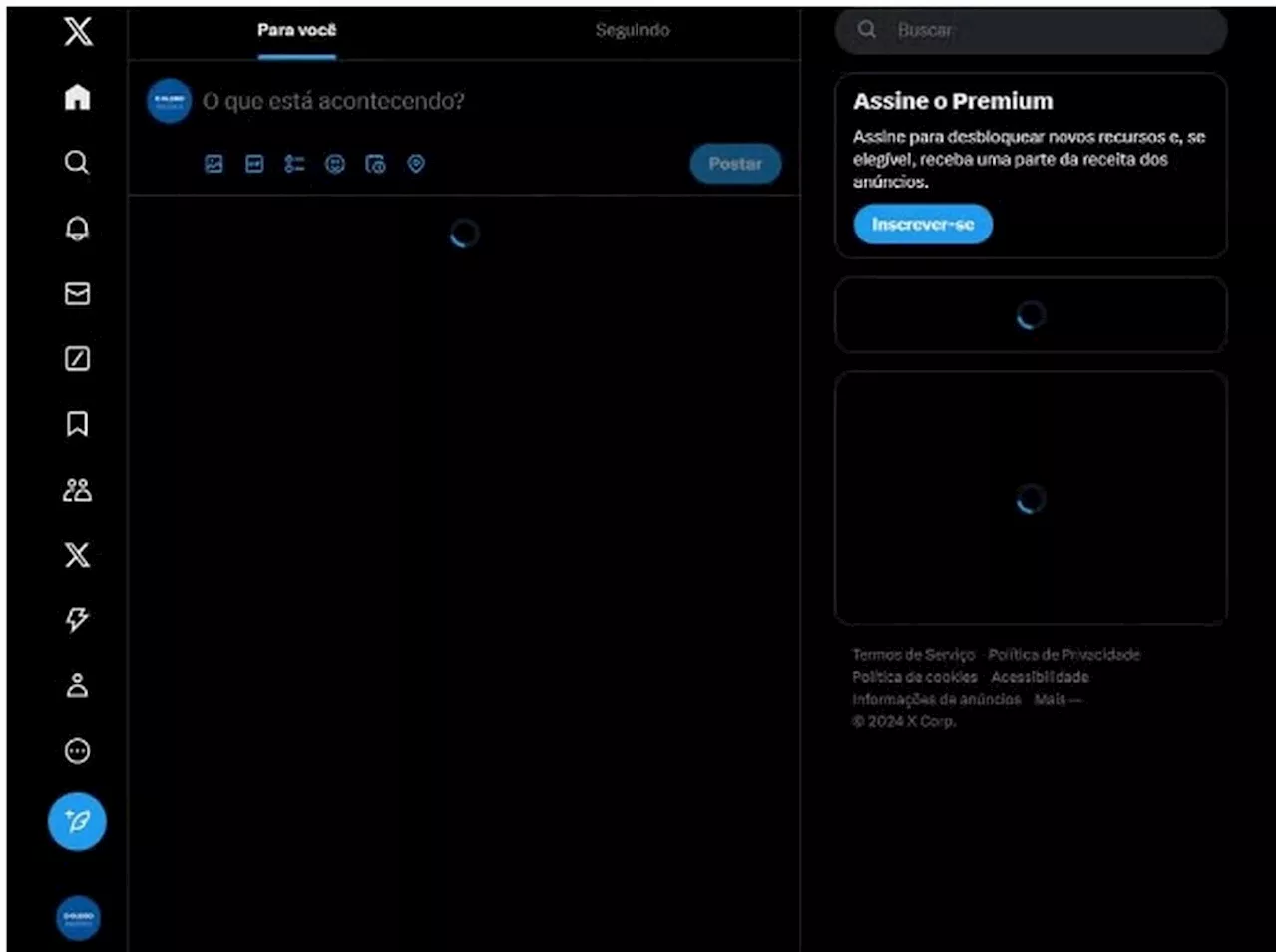Image resolution: width=1277 pixels, height=952 pixels.
Task: Click the Inscrever-se button
Action: (923, 224)
